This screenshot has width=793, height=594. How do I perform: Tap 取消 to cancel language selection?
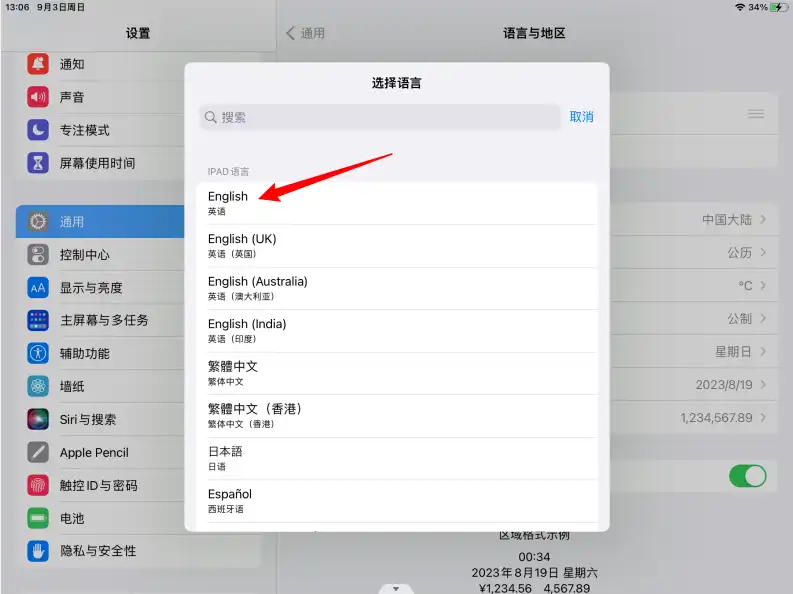point(581,117)
